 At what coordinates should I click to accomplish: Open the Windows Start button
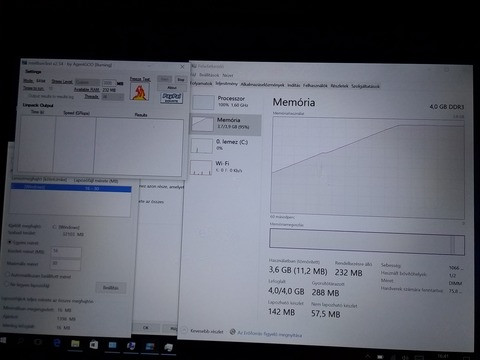point(3,340)
